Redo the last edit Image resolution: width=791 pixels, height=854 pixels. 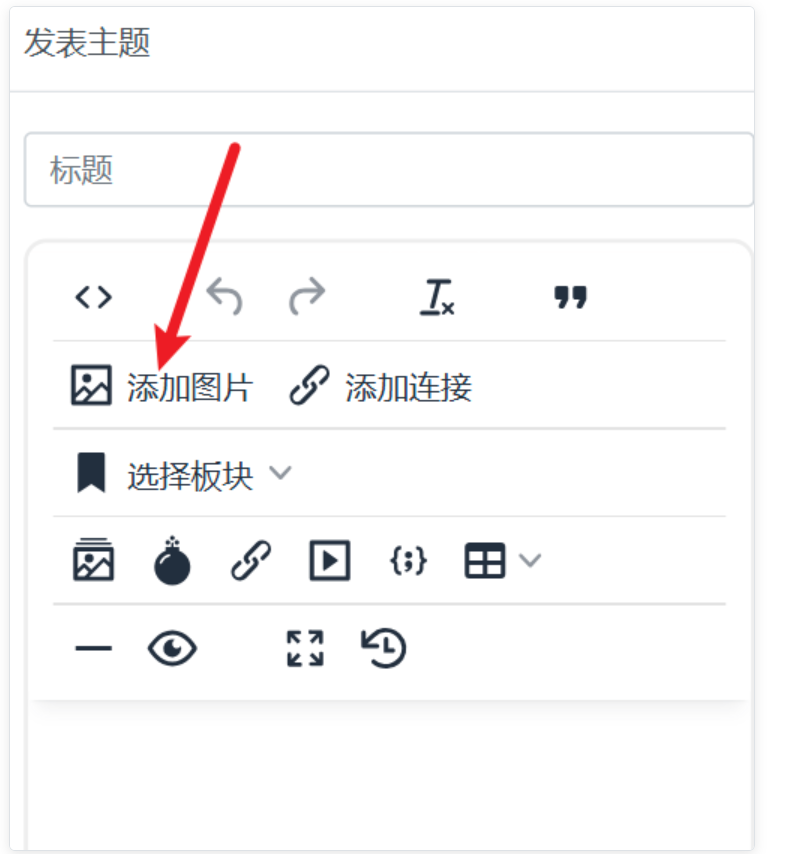coord(307,296)
